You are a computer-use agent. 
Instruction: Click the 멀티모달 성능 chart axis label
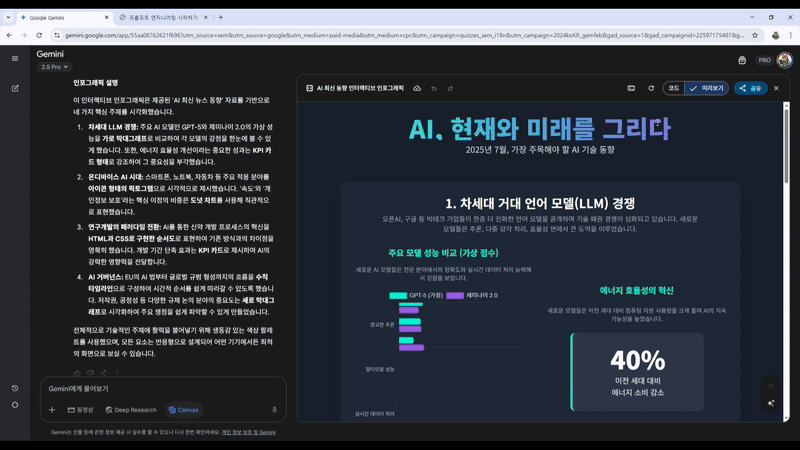pyautogui.click(x=380, y=369)
